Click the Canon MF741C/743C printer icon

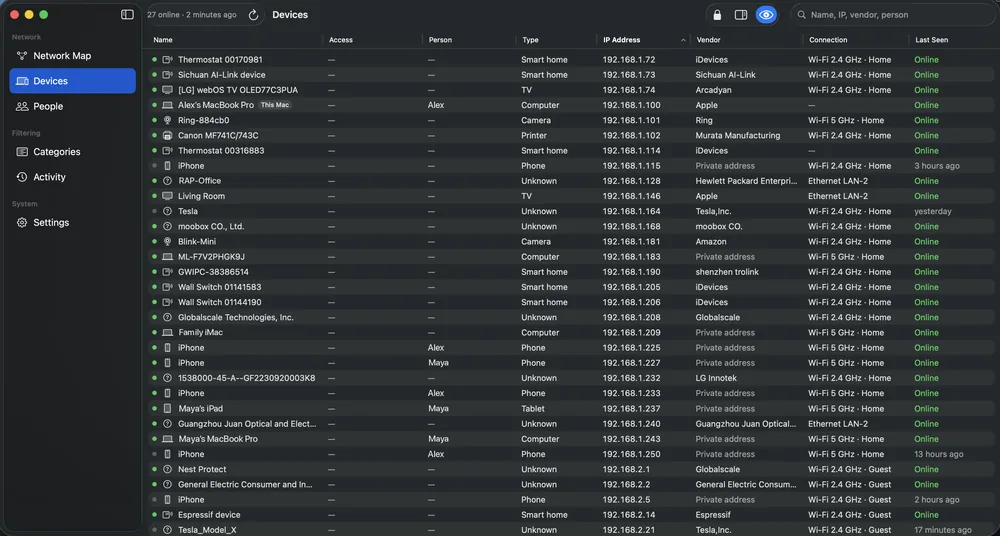click(168, 135)
